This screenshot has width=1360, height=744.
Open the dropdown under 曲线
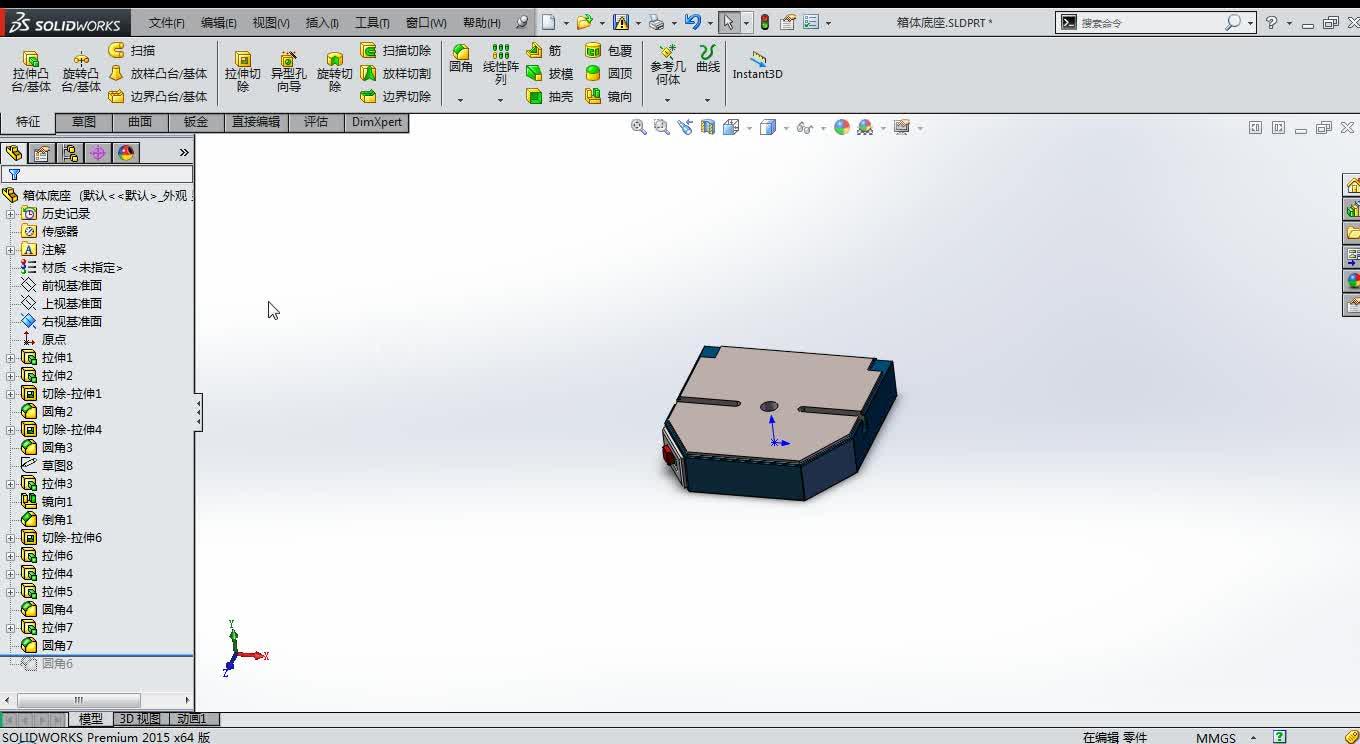pos(707,100)
